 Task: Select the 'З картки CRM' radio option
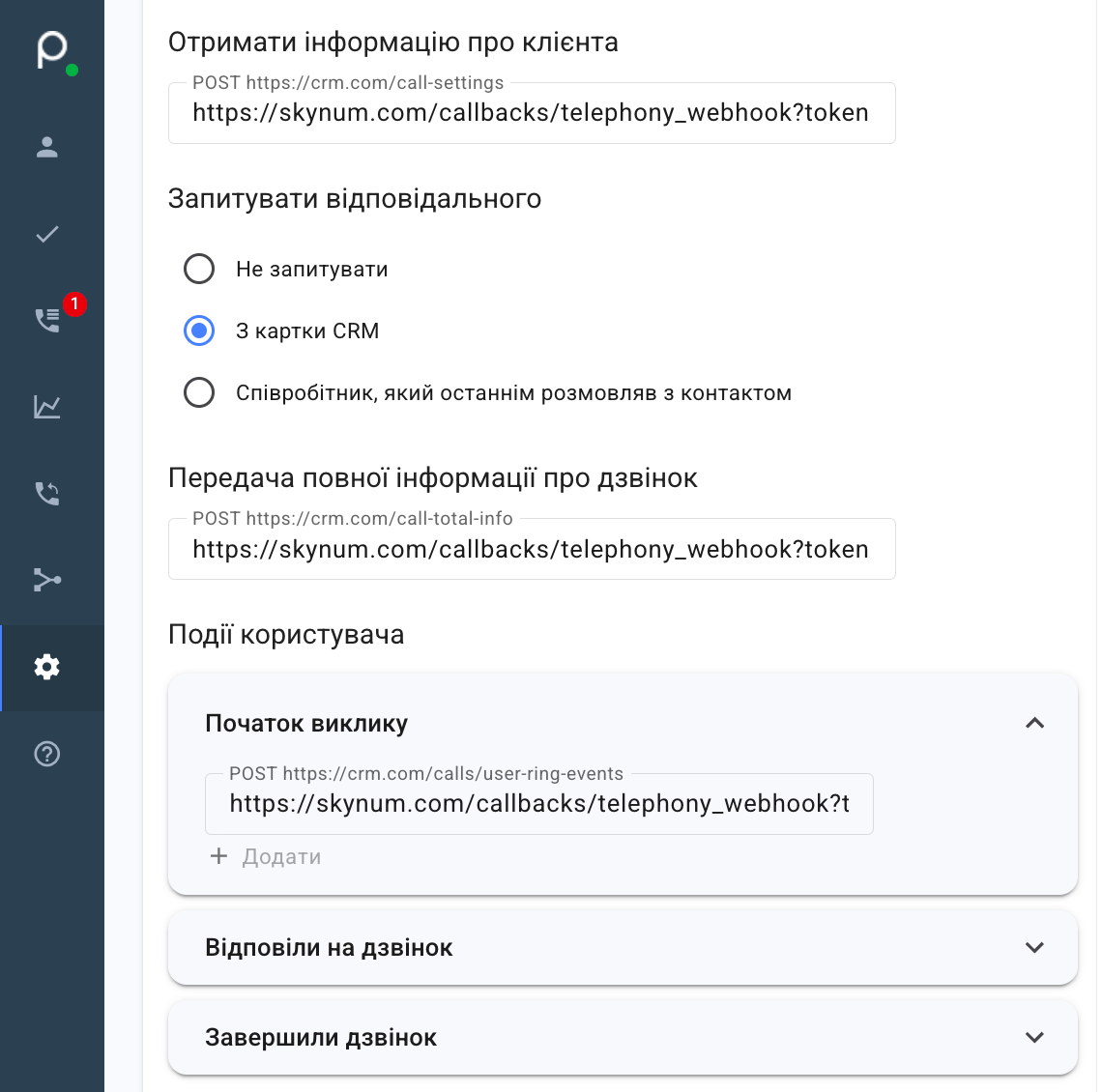199,330
